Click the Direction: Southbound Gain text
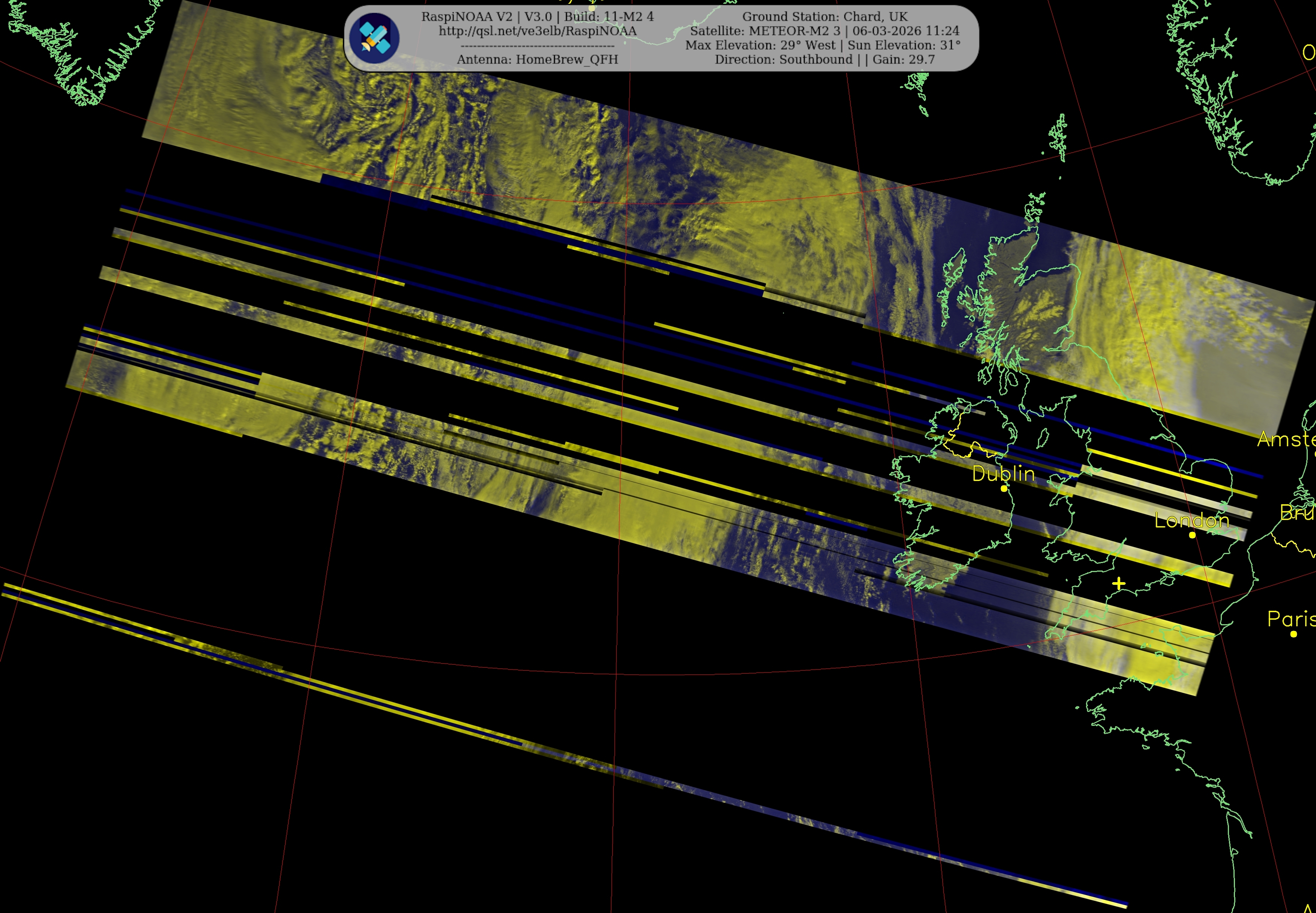 point(825,60)
